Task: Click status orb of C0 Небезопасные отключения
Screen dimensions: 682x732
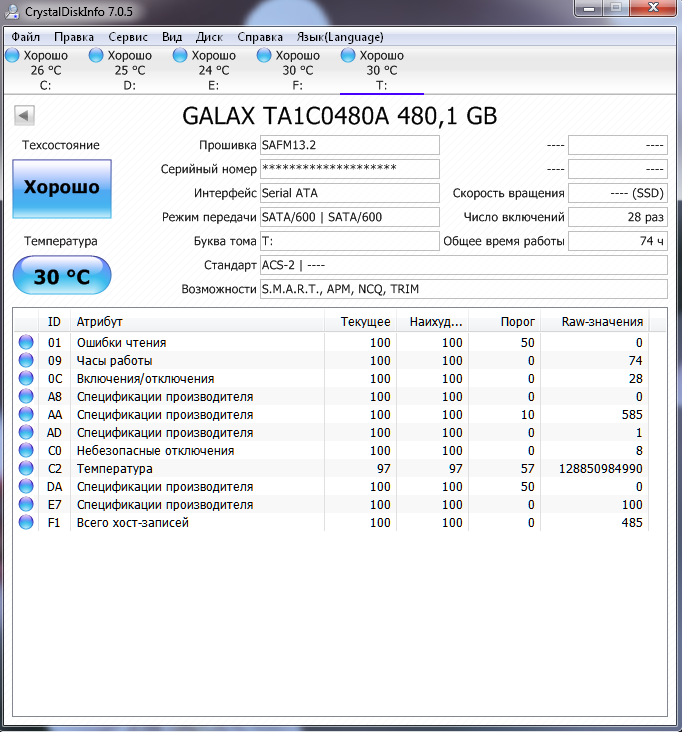Action: [26, 450]
